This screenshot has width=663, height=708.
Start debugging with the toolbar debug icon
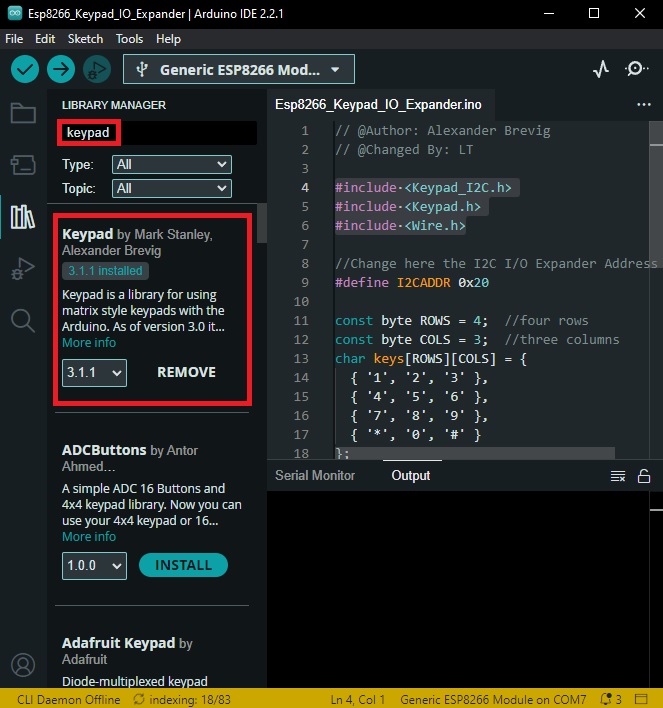click(97, 69)
